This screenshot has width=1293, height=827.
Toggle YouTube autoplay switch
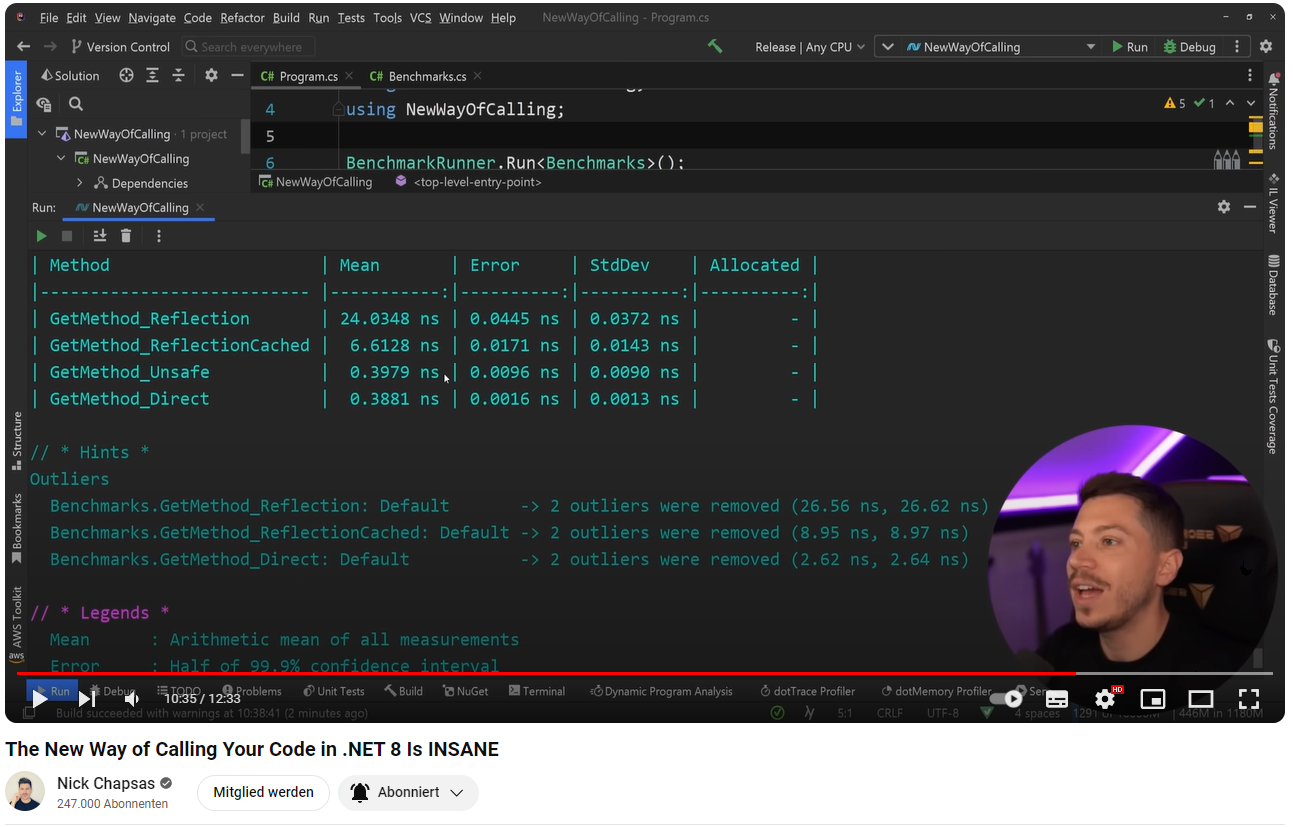point(1007,698)
